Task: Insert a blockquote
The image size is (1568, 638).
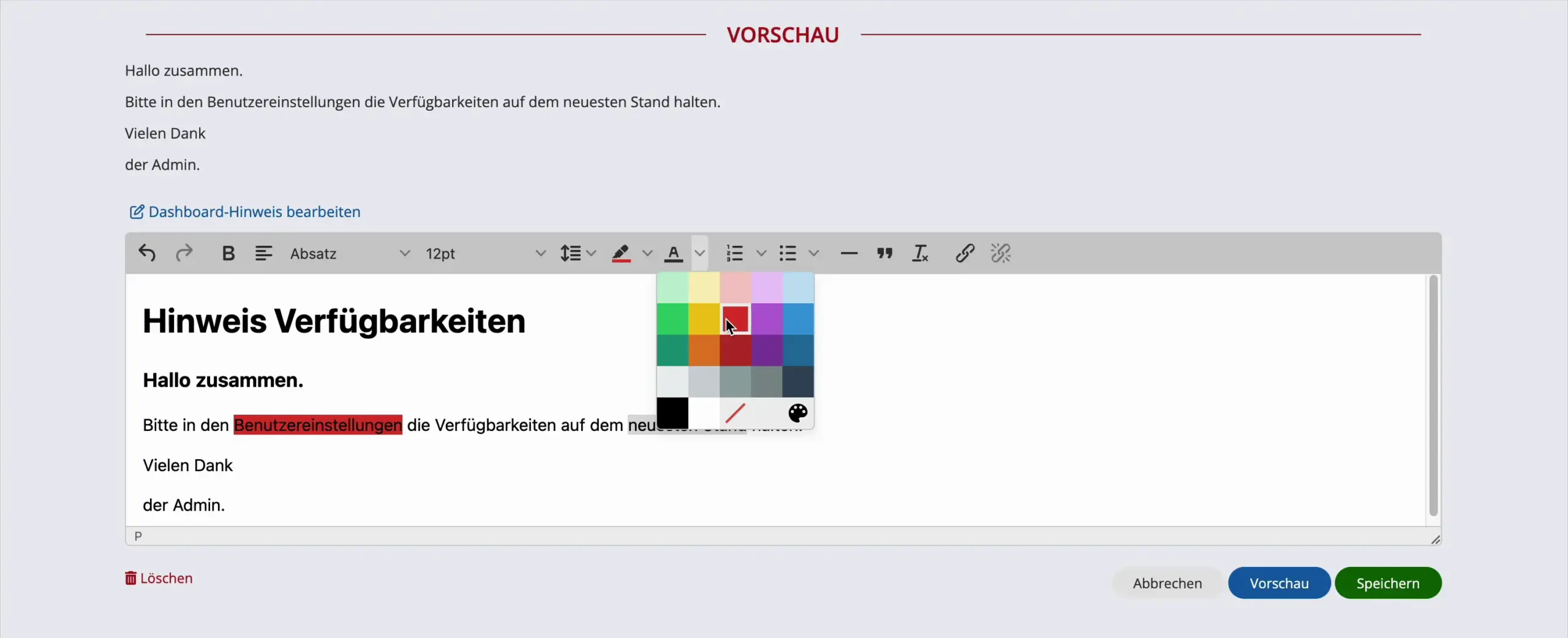Action: click(x=884, y=253)
